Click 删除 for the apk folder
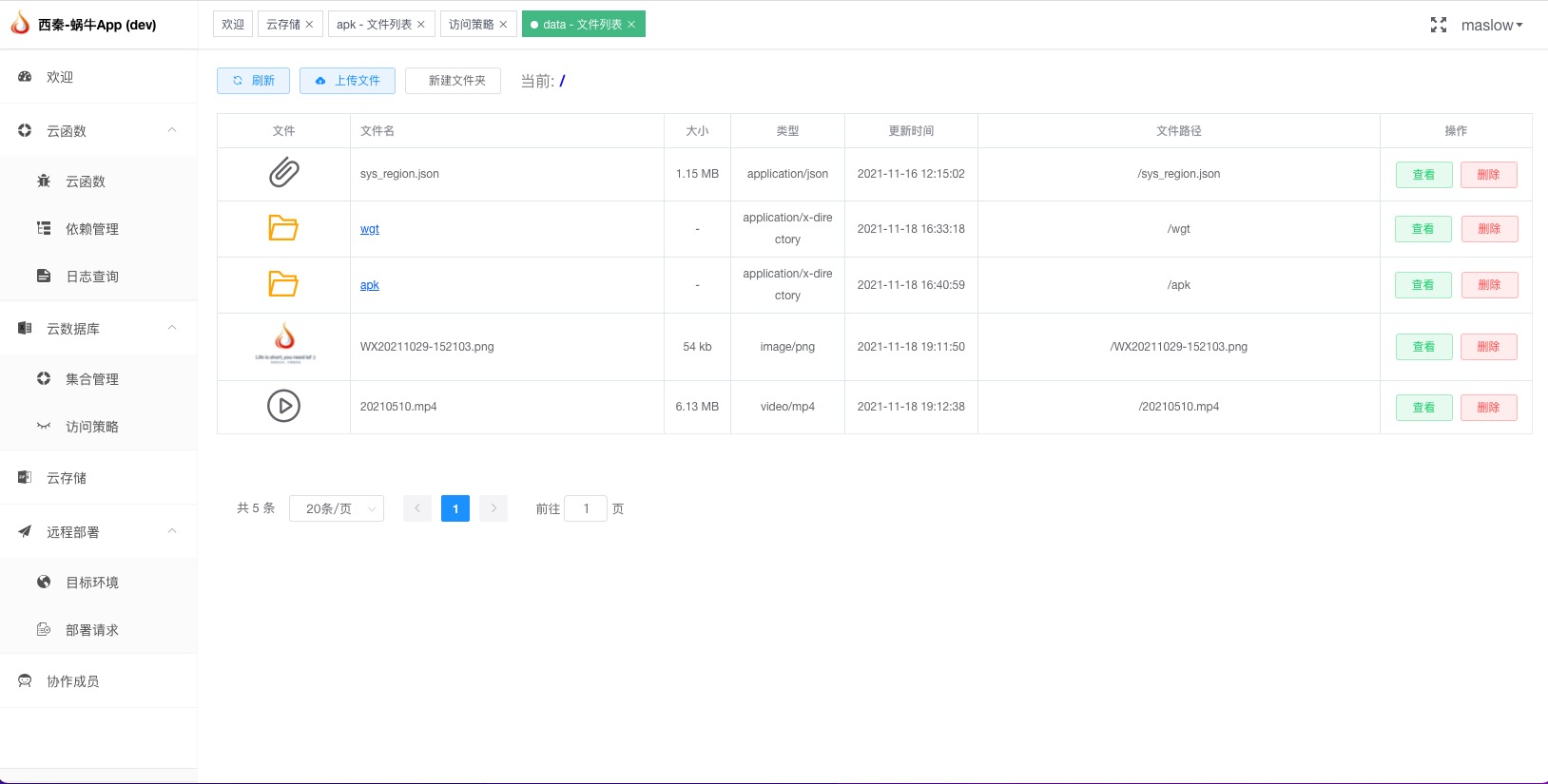Viewport: 1548px width, 784px height. tap(1488, 285)
